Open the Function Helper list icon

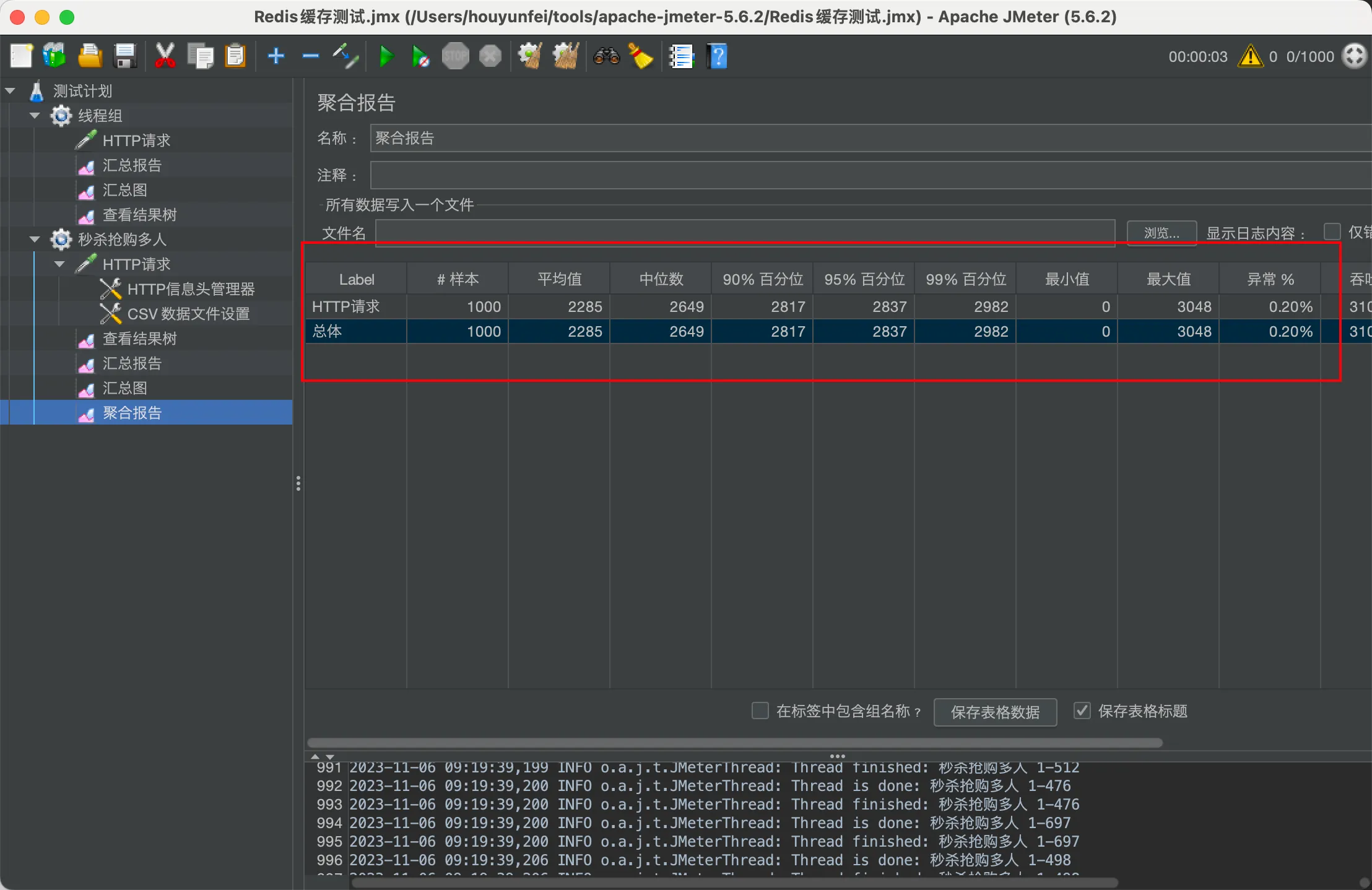pos(681,56)
